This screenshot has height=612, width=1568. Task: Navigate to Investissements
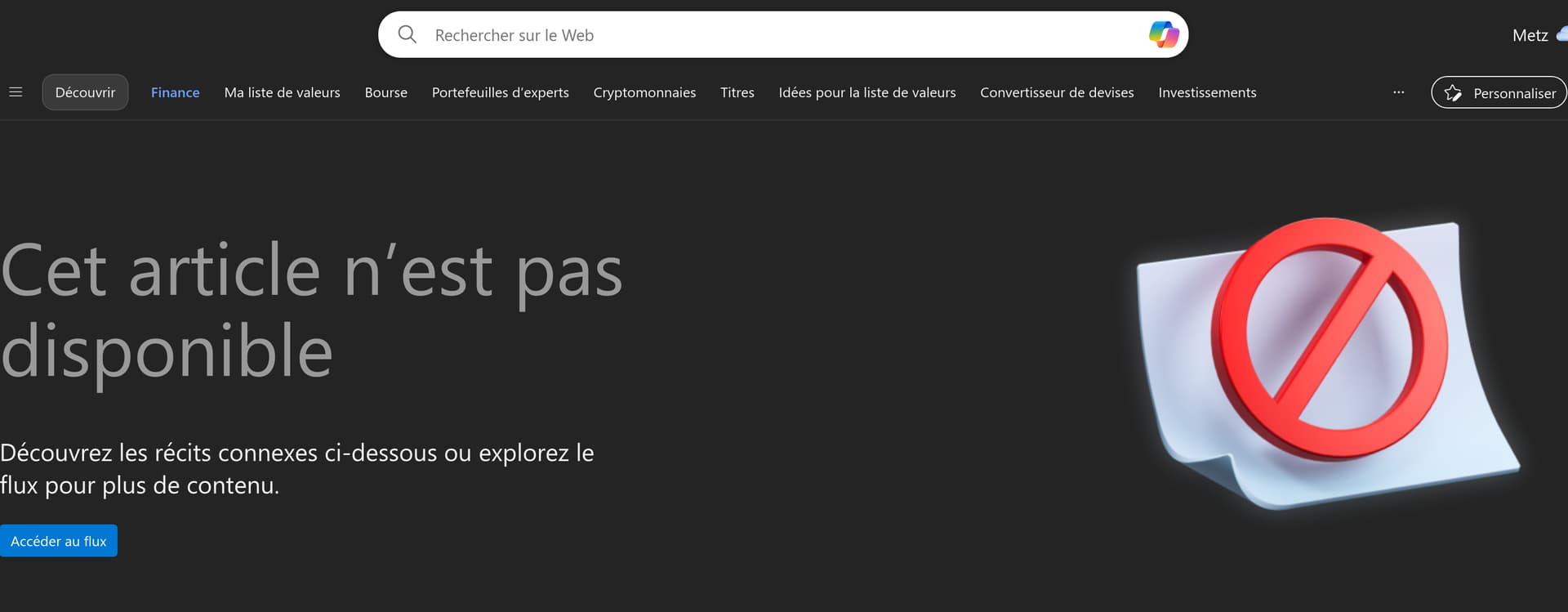coord(1207,92)
